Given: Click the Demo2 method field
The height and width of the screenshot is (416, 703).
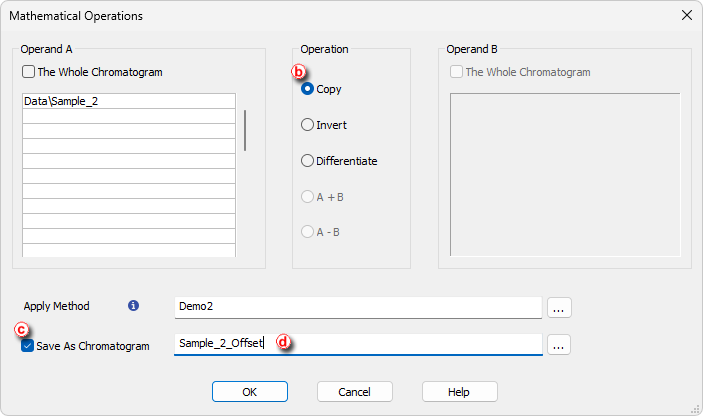Looking at the screenshot, I should 358,307.
